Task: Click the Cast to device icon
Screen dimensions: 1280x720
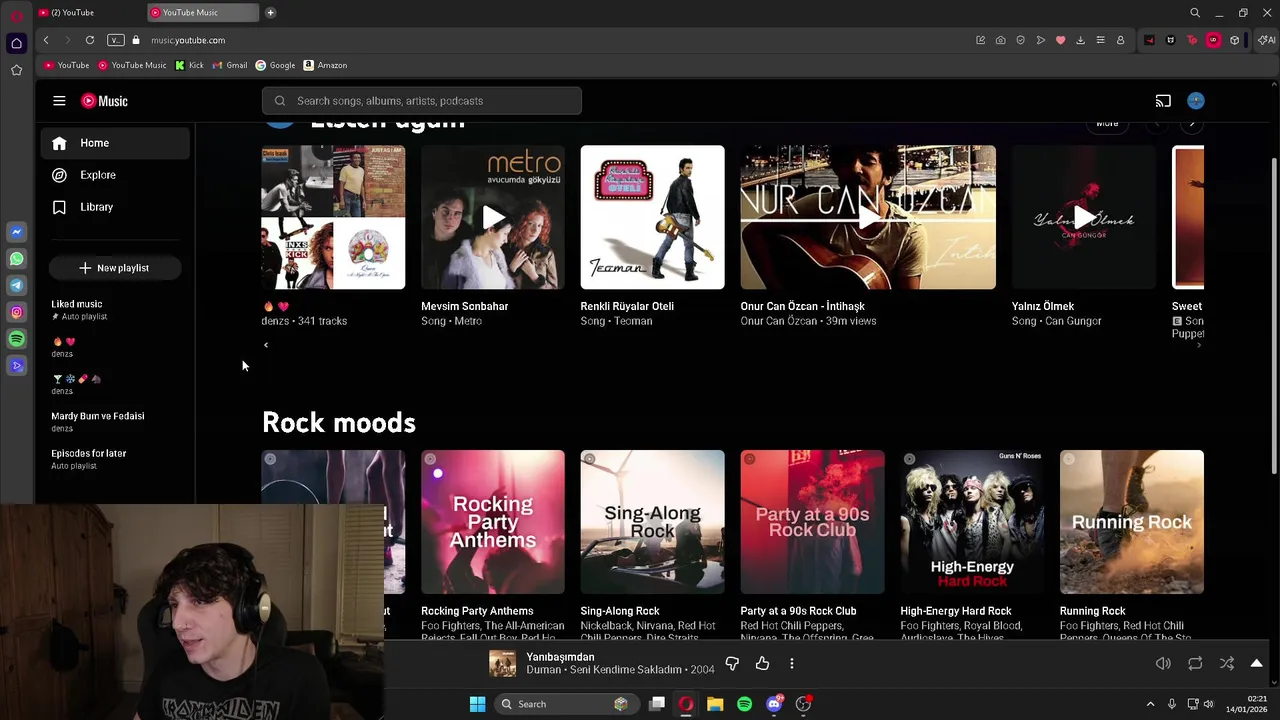Action: (1163, 101)
